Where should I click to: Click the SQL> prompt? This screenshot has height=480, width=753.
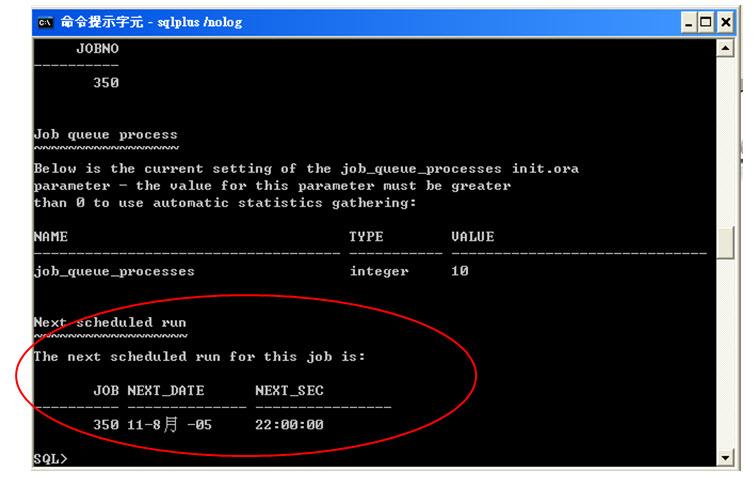pyautogui.click(x=50, y=459)
